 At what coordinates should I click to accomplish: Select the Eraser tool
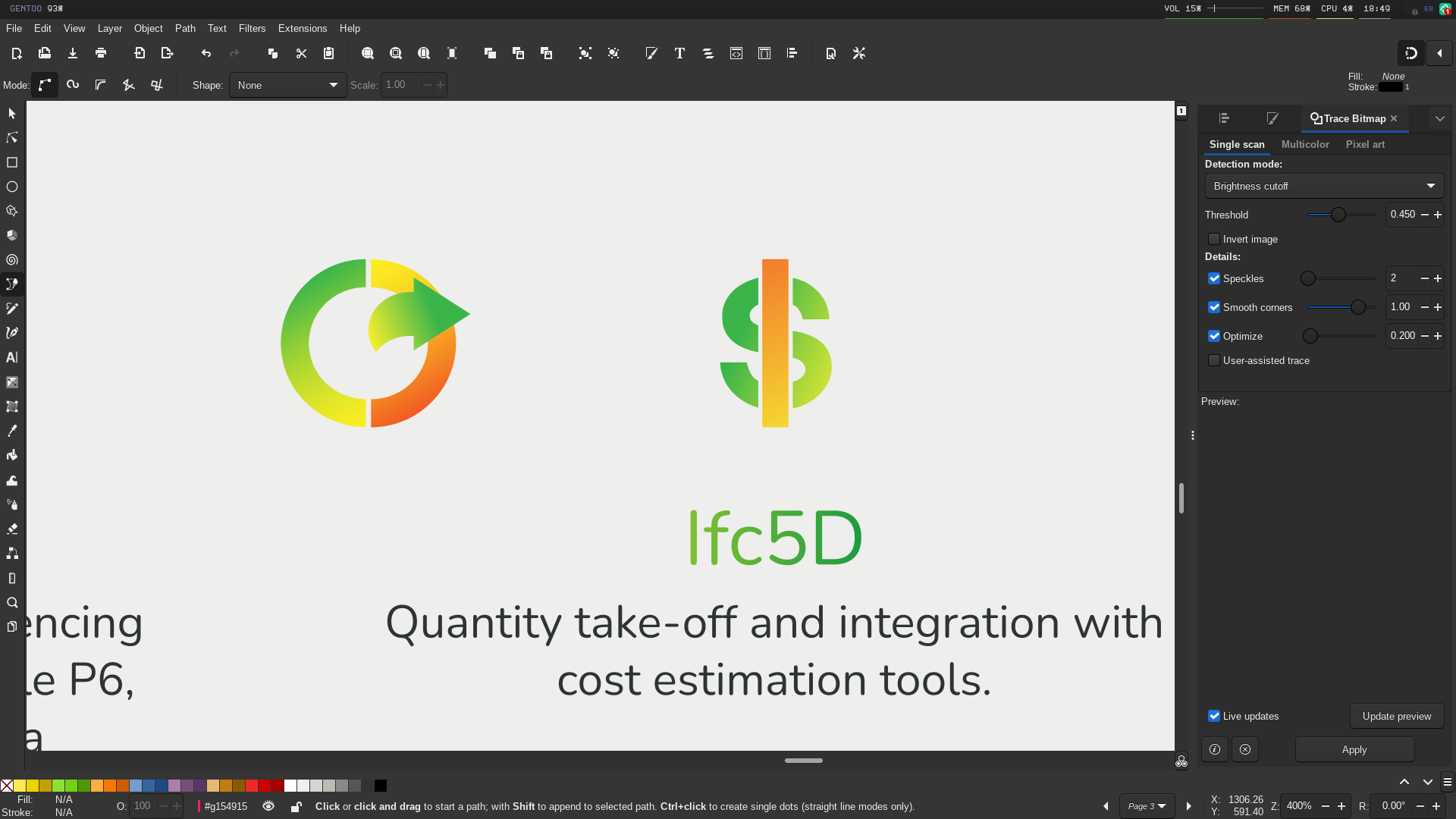[x=12, y=529]
